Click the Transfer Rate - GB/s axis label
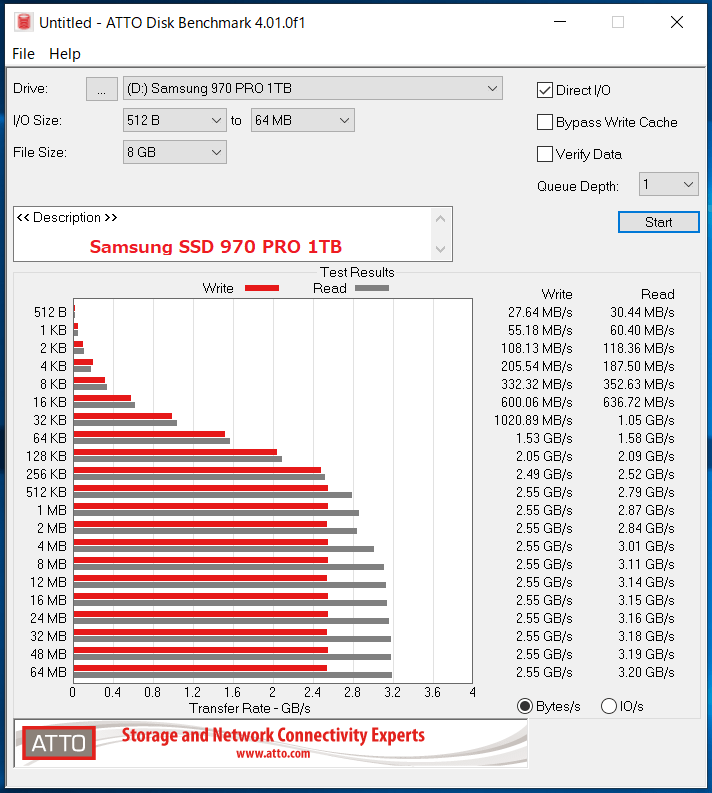This screenshot has height=793, width=712. [250, 708]
